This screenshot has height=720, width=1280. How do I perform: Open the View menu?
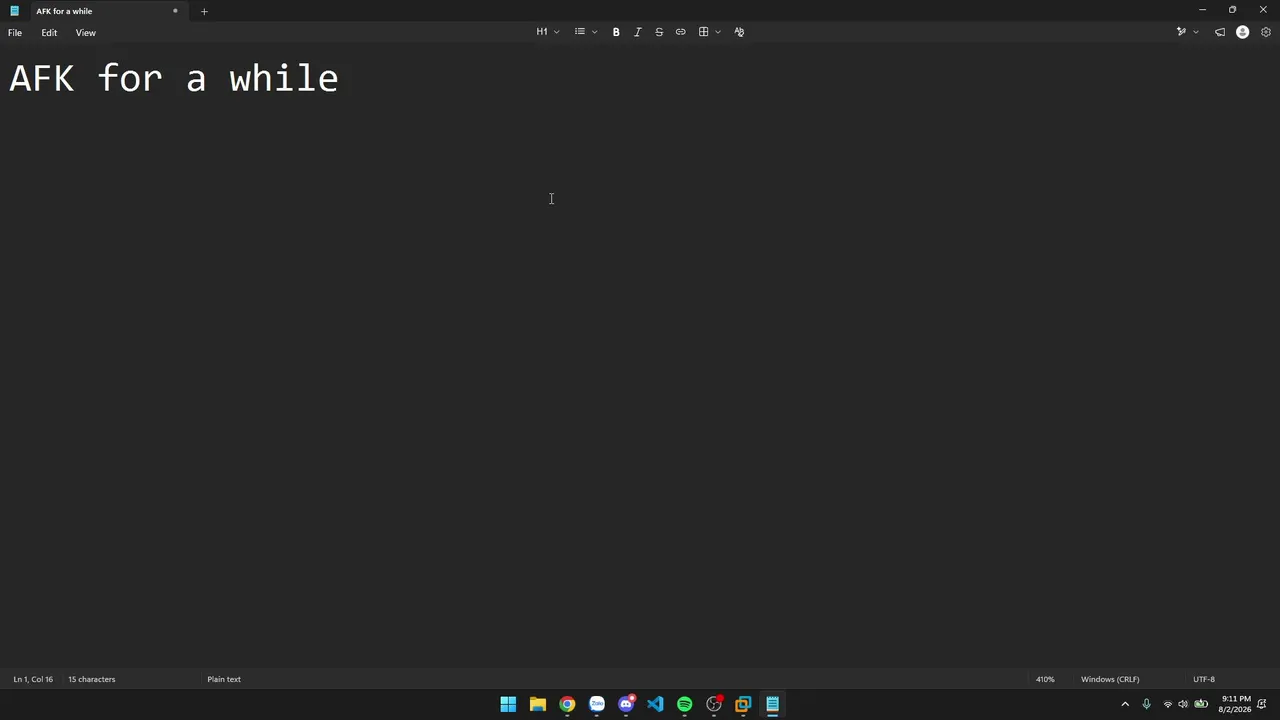click(x=86, y=33)
